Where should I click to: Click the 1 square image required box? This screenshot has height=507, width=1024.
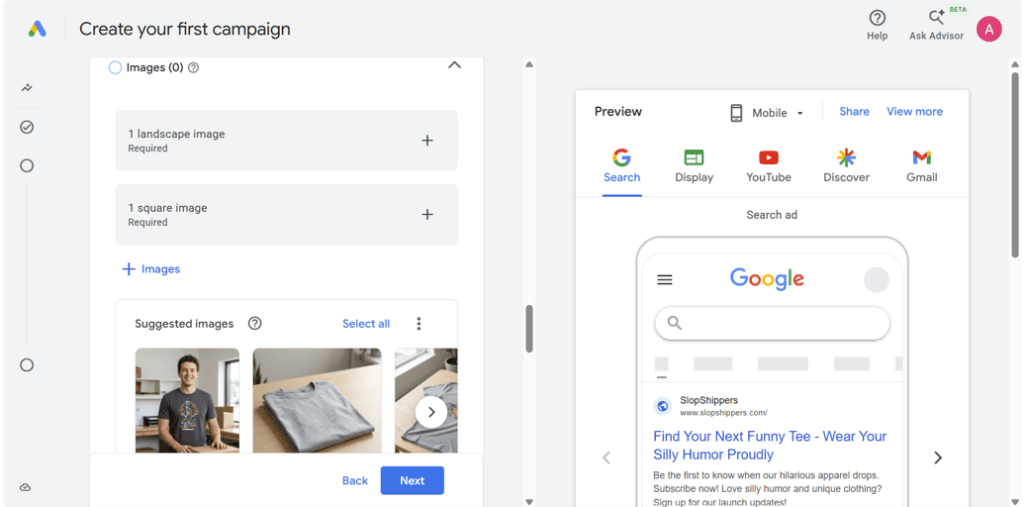(x=287, y=214)
